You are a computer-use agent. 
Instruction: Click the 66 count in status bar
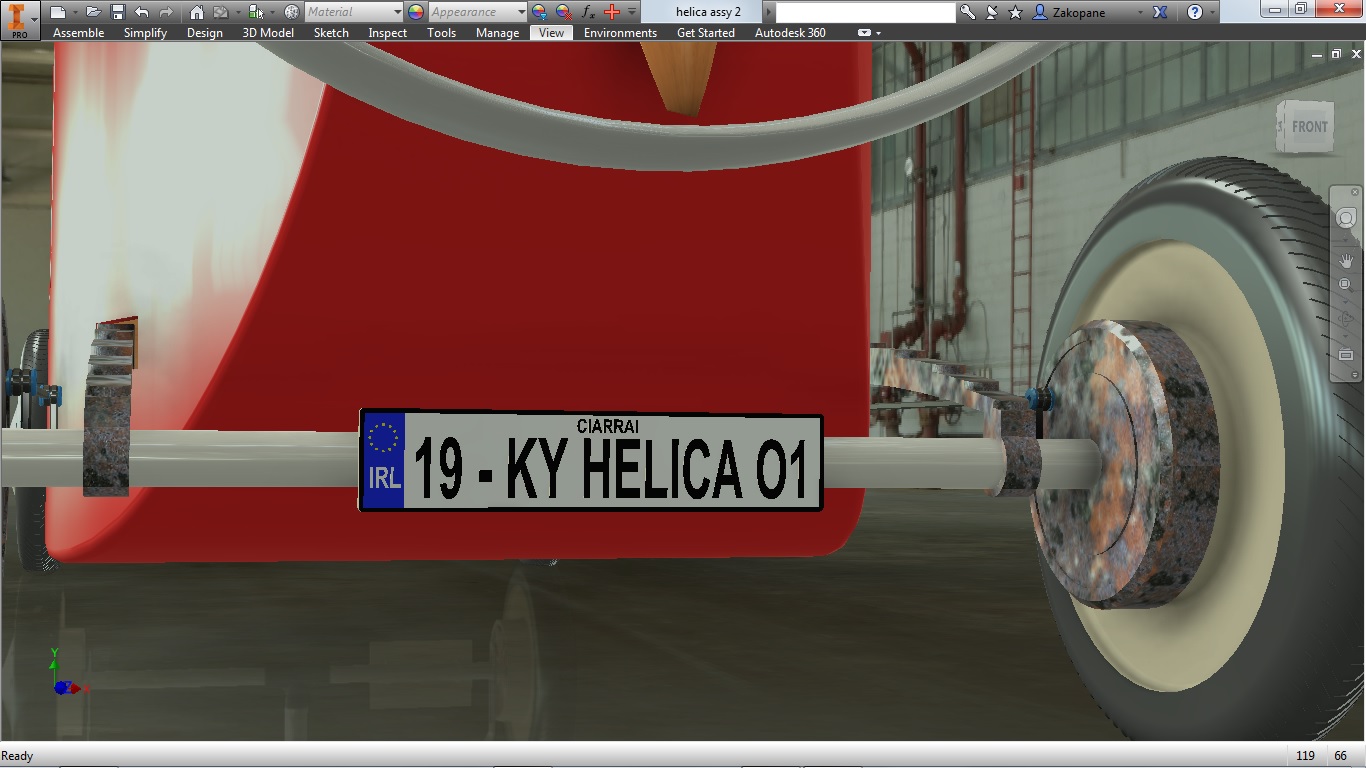click(x=1340, y=756)
